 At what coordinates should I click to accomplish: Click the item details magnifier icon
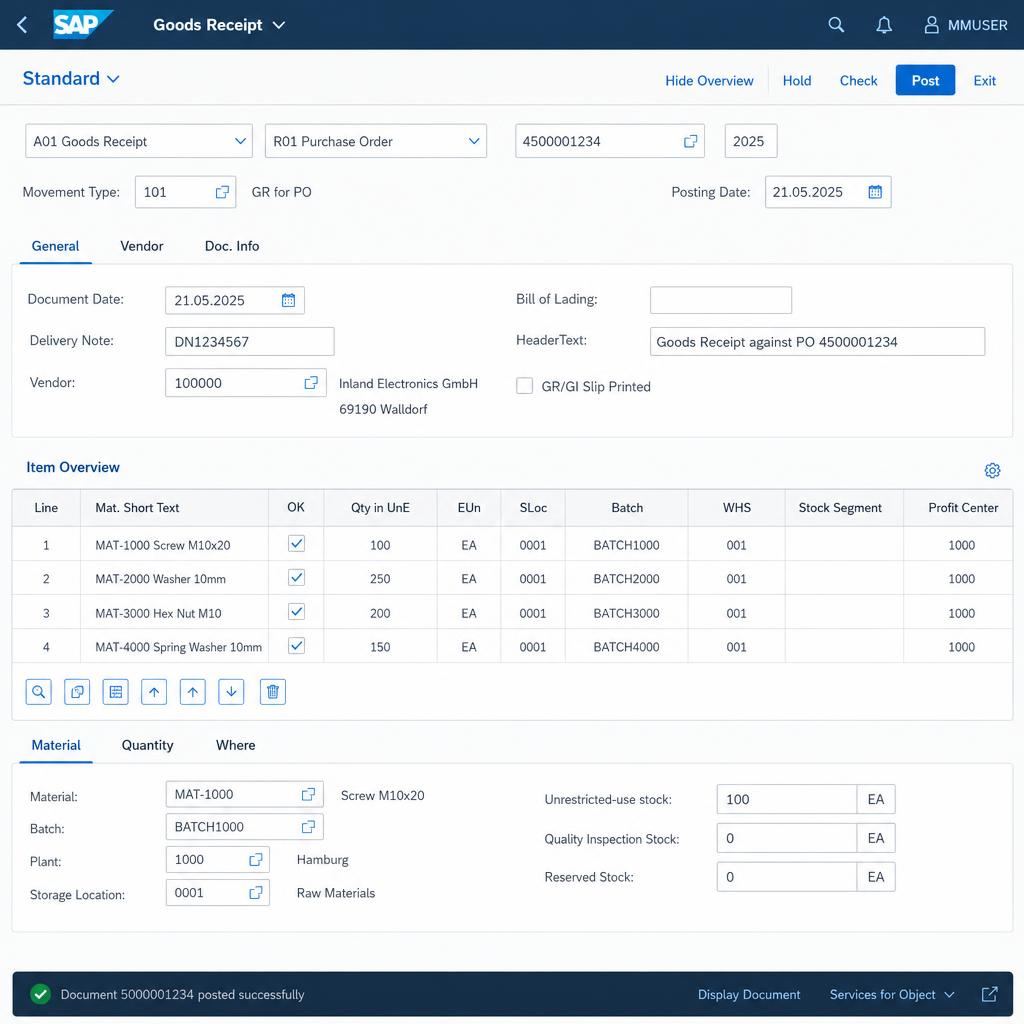tap(39, 692)
